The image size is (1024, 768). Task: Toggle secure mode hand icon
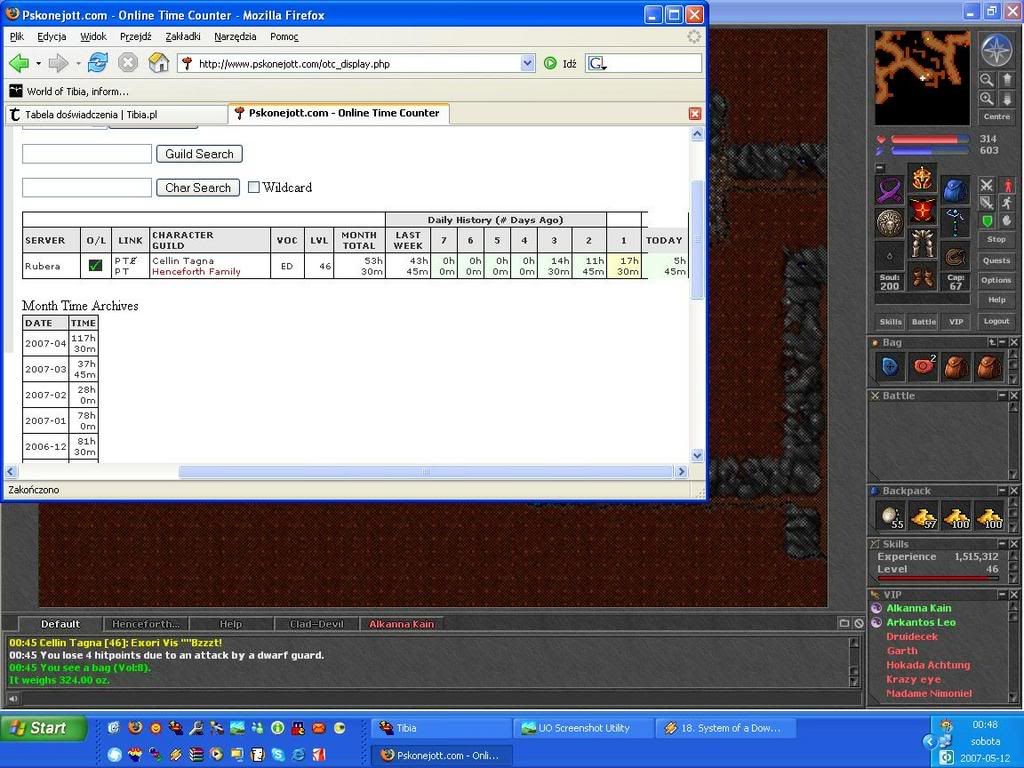1007,221
